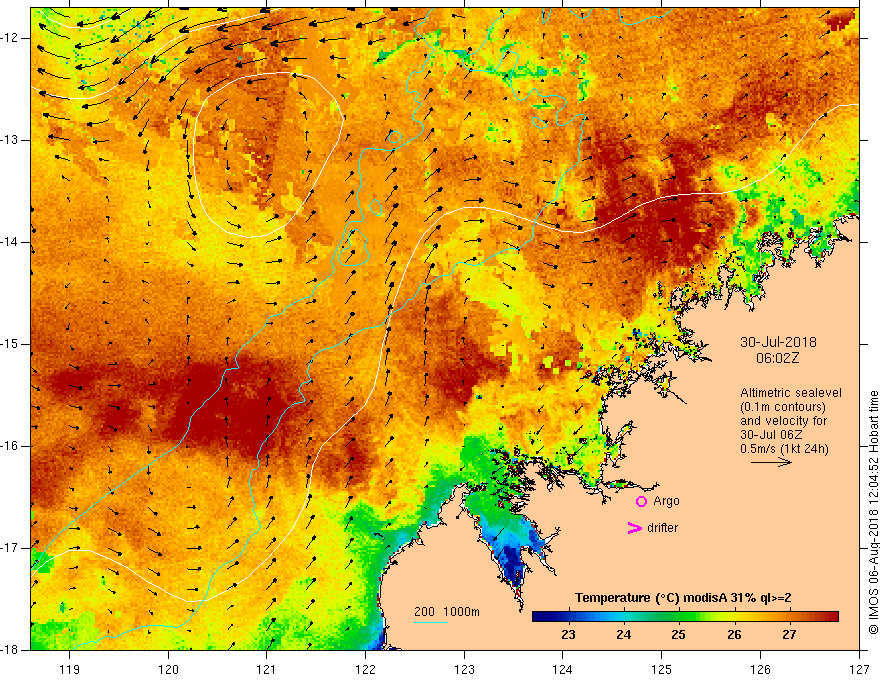Click the "200 1000m" isobath label
The image size is (880, 680).
coord(447,612)
